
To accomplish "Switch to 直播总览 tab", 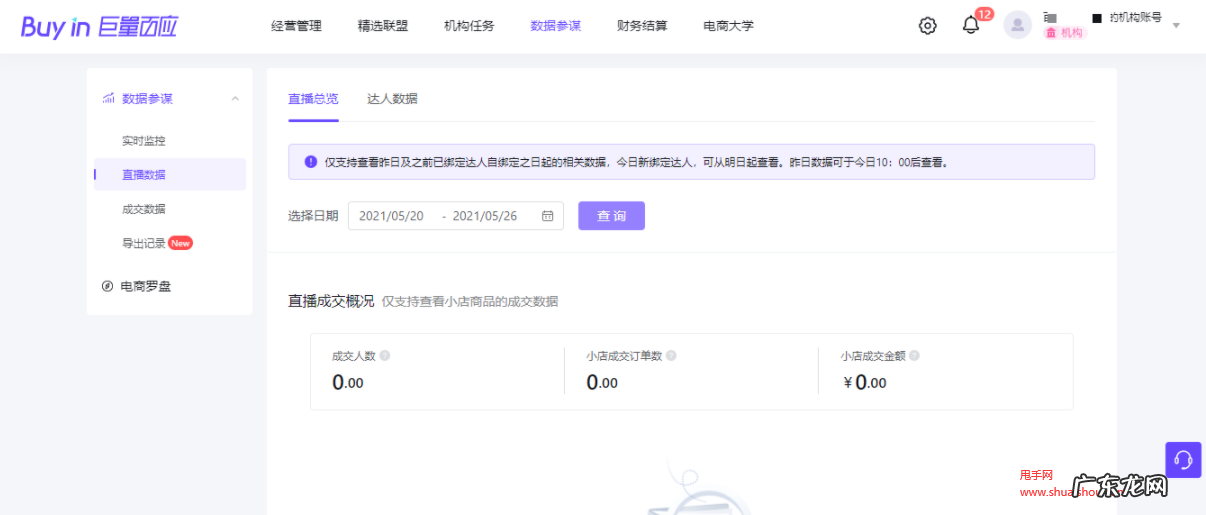I will (x=313, y=98).
